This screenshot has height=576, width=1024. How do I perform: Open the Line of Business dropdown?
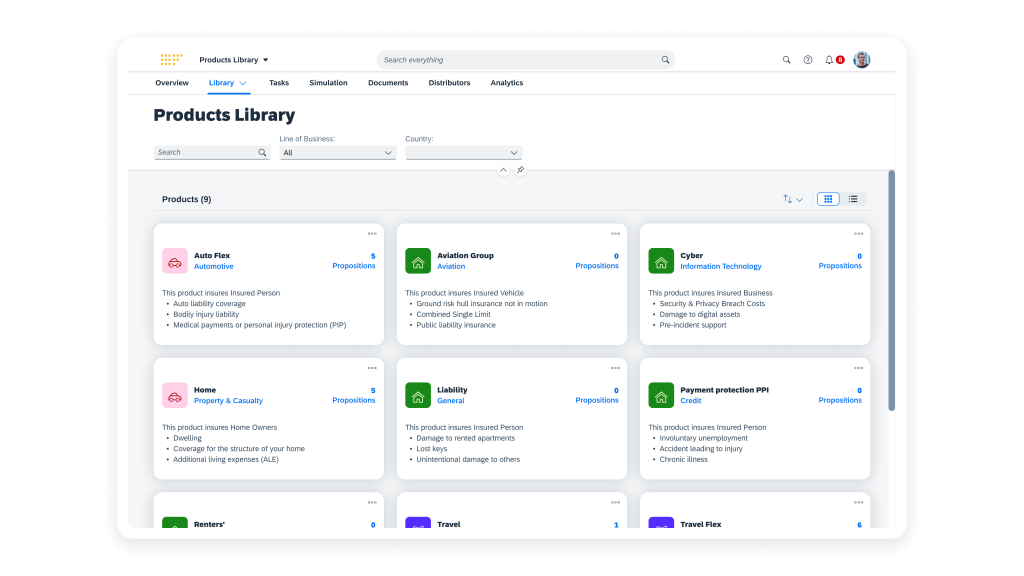pyautogui.click(x=338, y=153)
